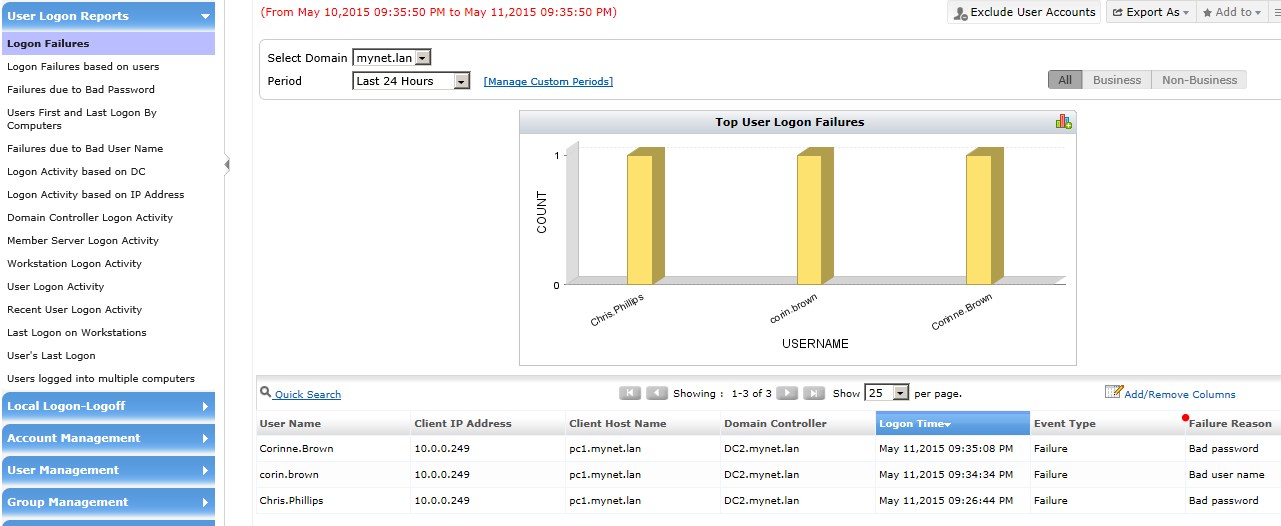Expand the Account Management section
Image resolution: width=1281 pixels, height=526 pixels.
[107, 438]
